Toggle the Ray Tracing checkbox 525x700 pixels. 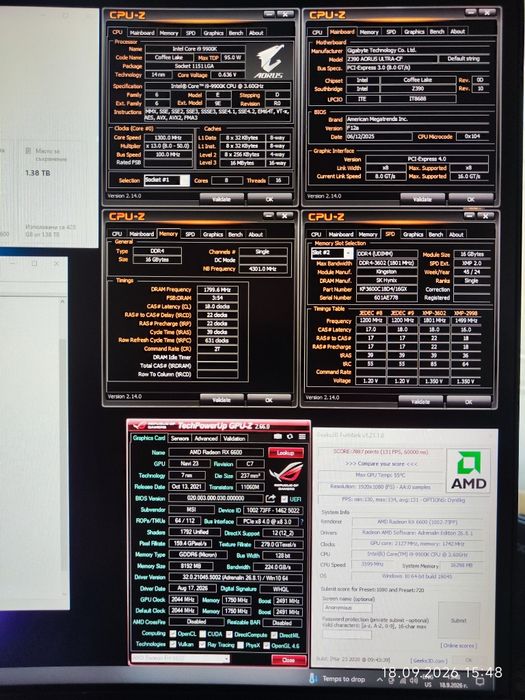[x=202, y=645]
